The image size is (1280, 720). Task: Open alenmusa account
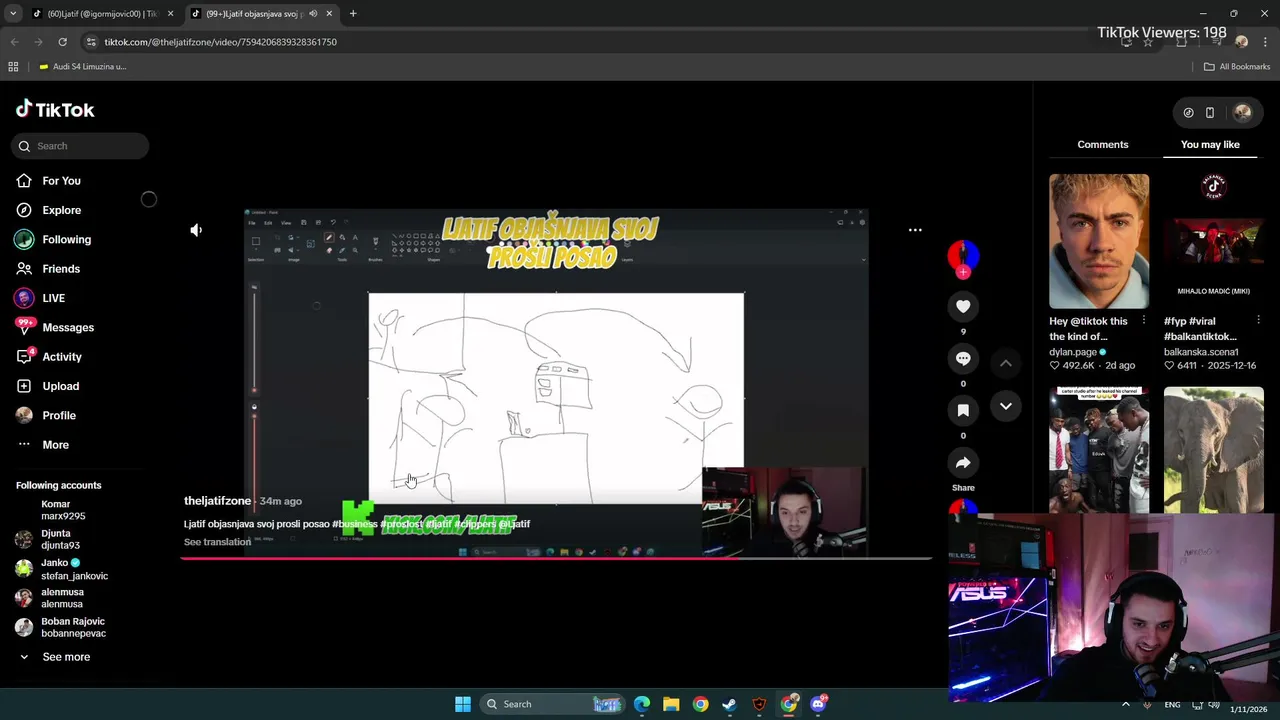[x=60, y=598]
